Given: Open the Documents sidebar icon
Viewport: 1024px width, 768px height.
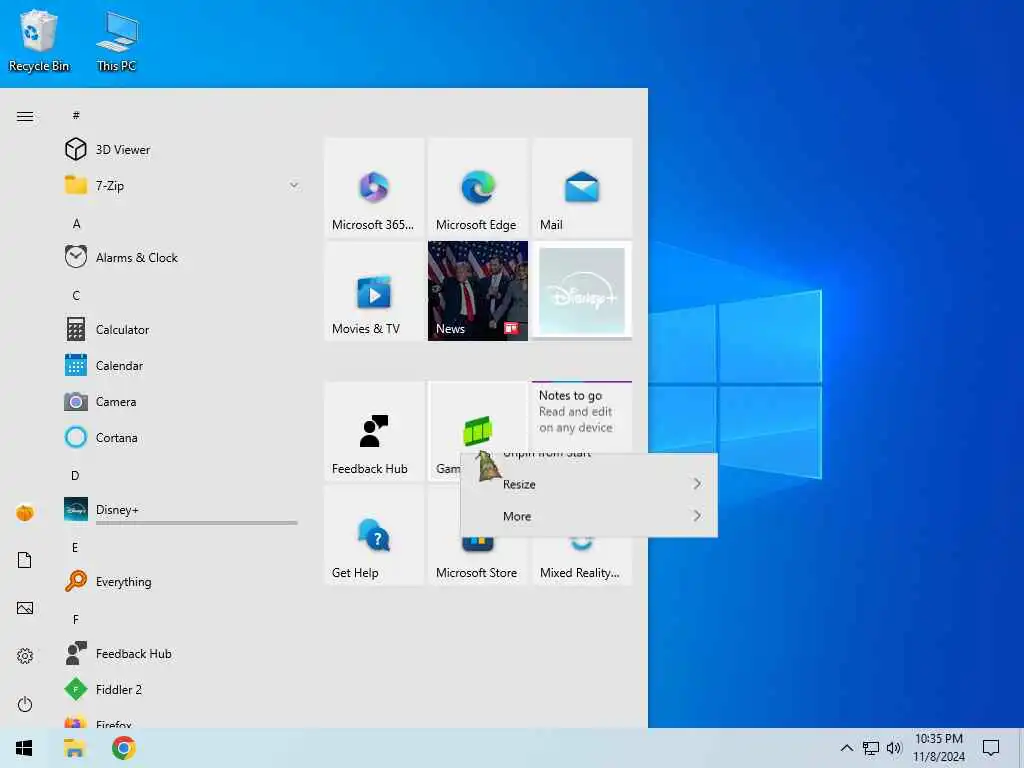Looking at the screenshot, I should (x=25, y=560).
